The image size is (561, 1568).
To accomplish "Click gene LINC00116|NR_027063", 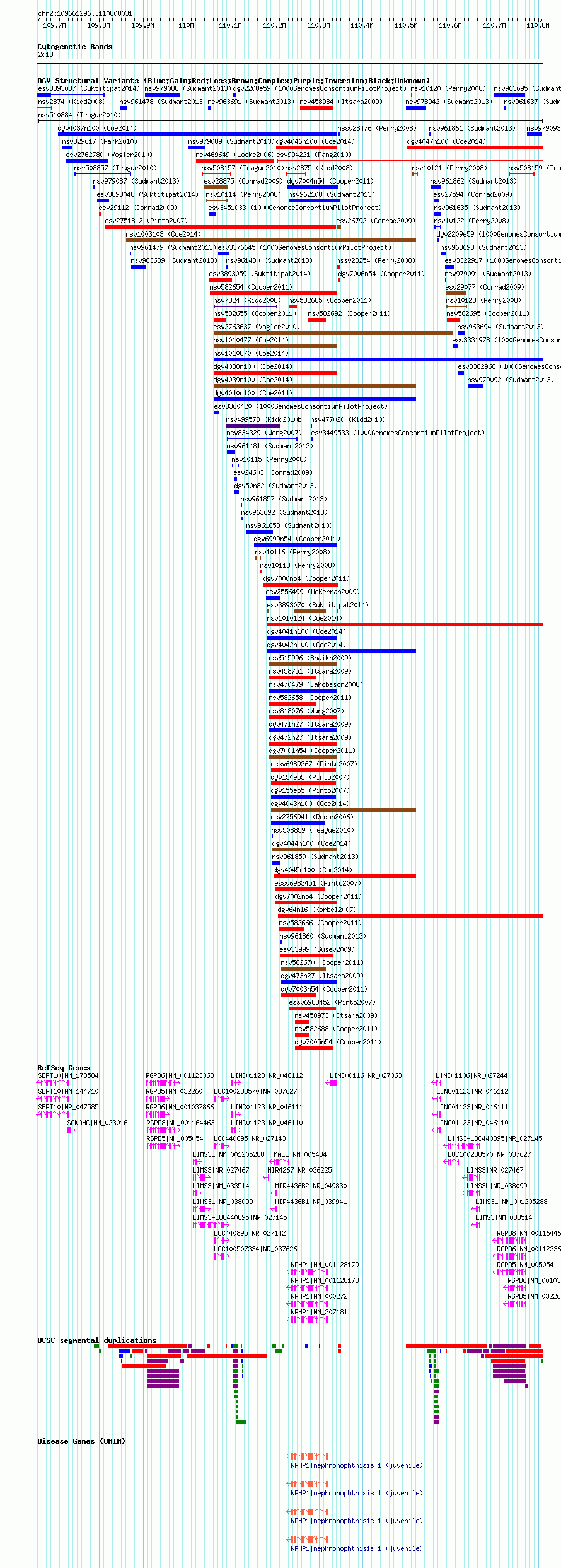I will pos(366,1075).
